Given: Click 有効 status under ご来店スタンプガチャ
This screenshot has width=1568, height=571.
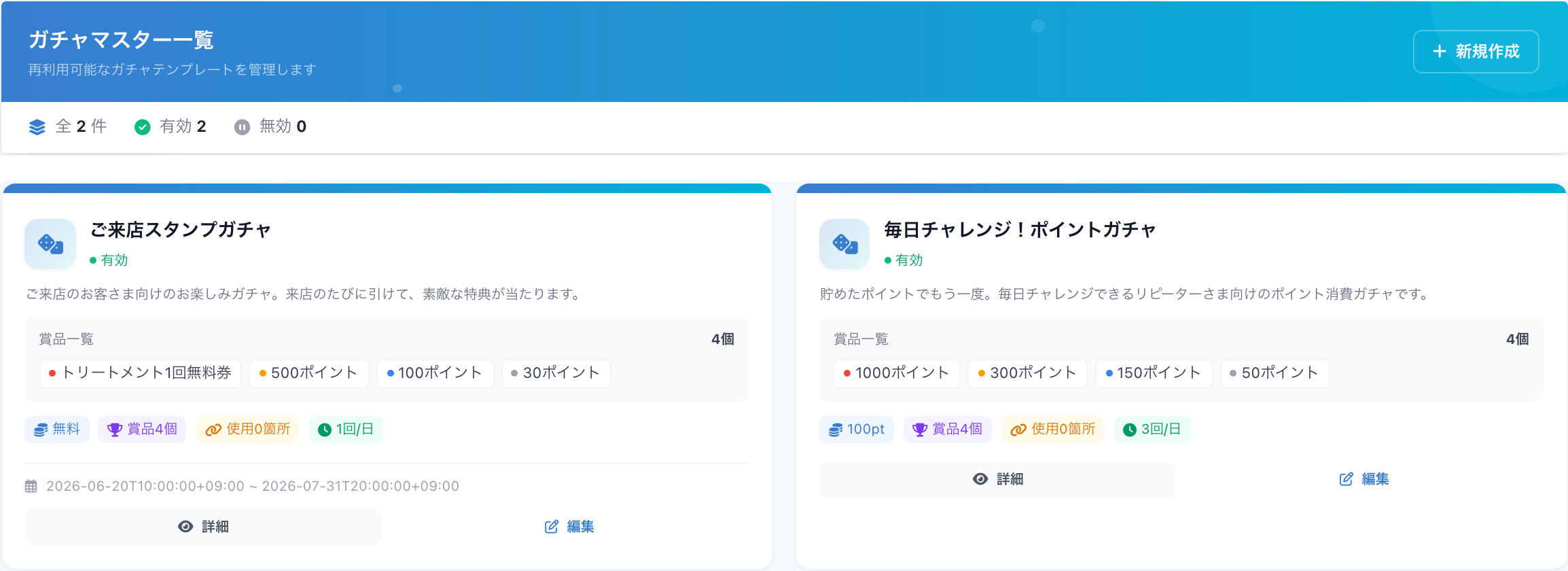Looking at the screenshot, I should point(109,260).
